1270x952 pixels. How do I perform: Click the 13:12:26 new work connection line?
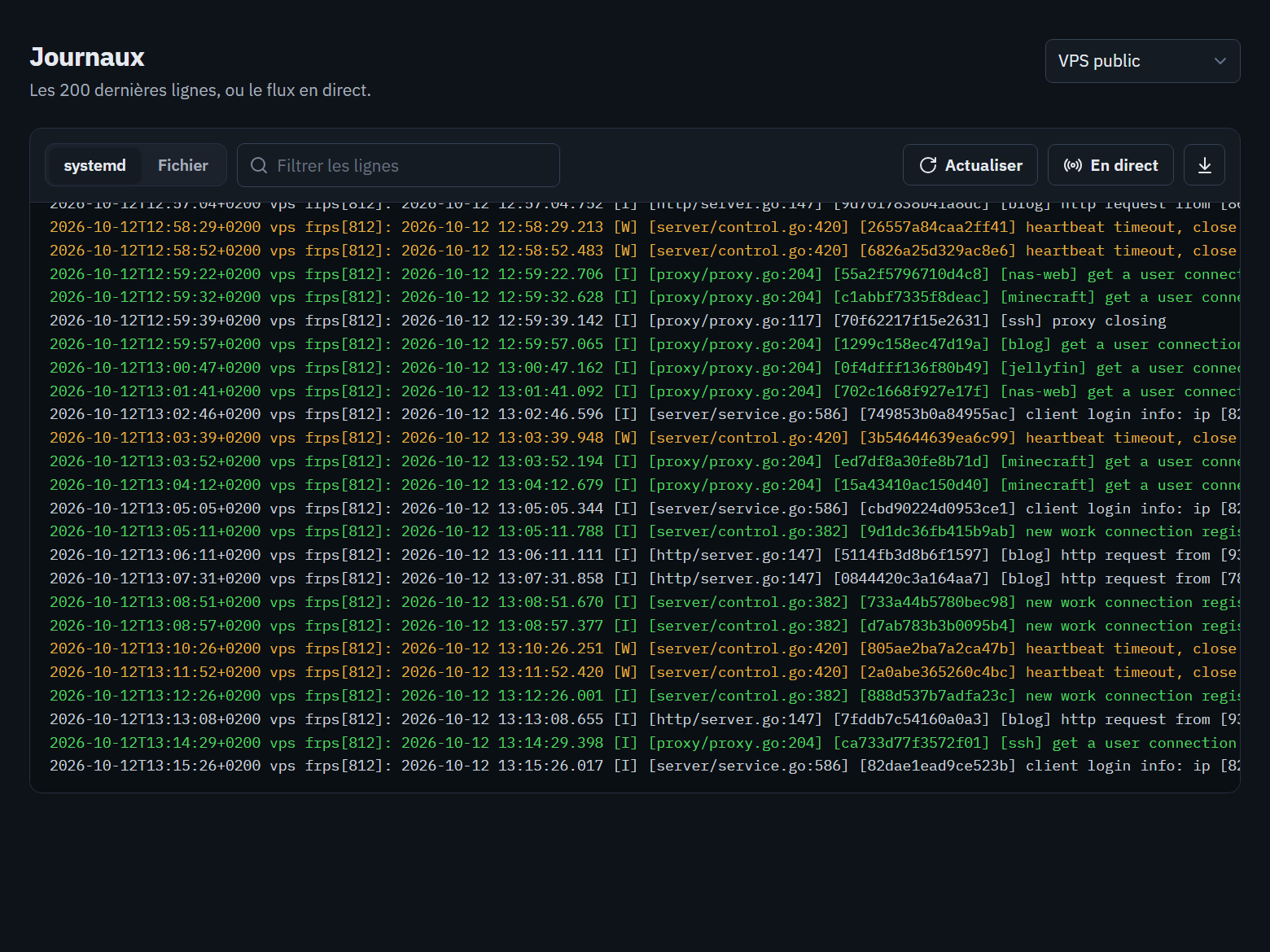coord(643,696)
